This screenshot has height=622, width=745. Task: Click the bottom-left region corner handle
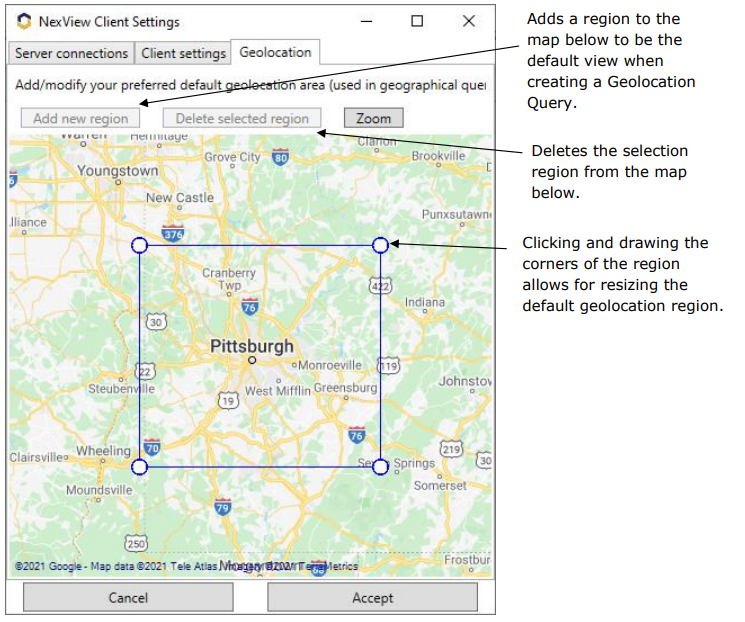coord(139,467)
